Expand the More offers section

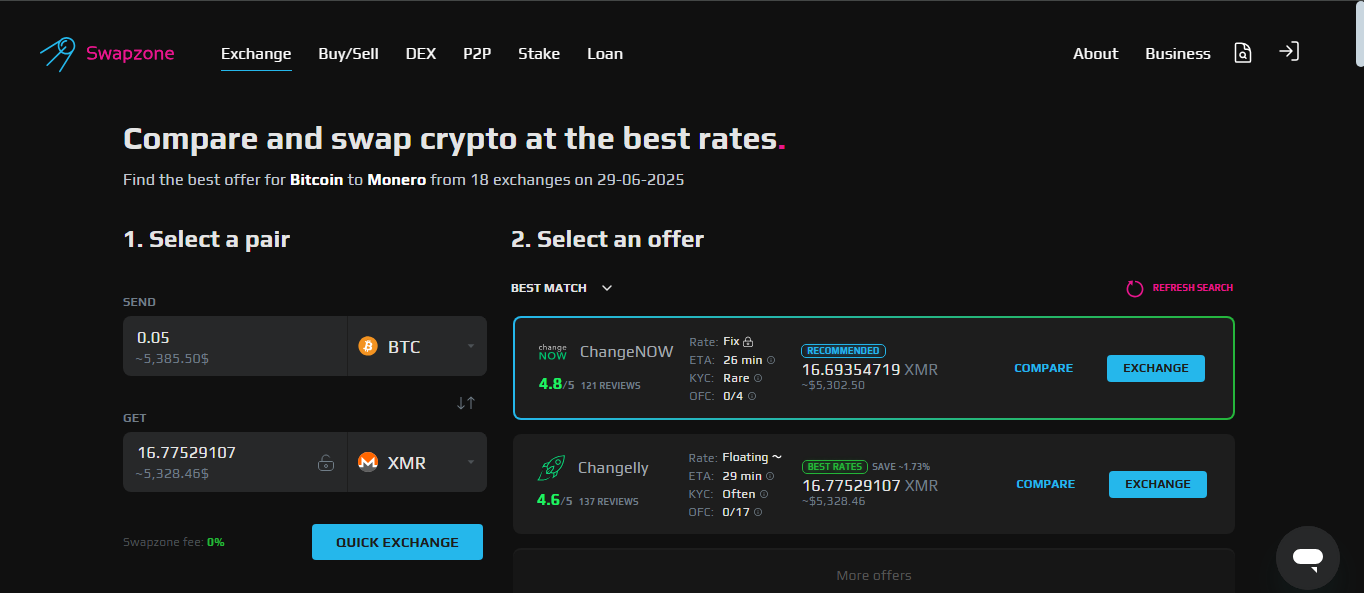point(874,575)
